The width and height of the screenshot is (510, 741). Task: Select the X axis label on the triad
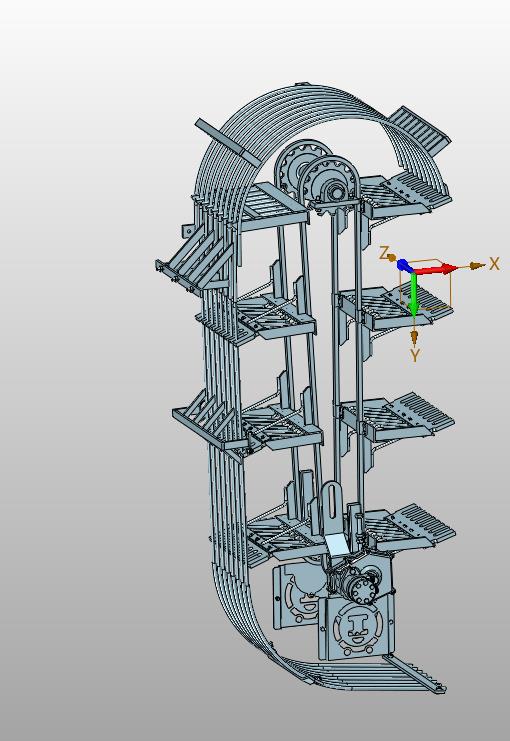(x=494, y=264)
